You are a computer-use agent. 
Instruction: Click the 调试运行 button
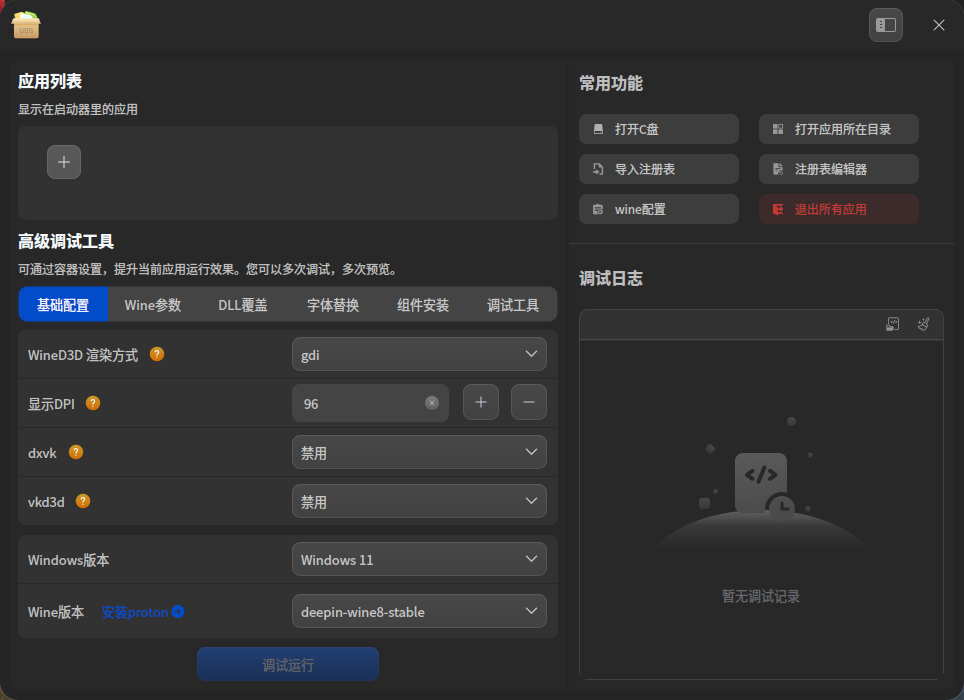pos(288,664)
